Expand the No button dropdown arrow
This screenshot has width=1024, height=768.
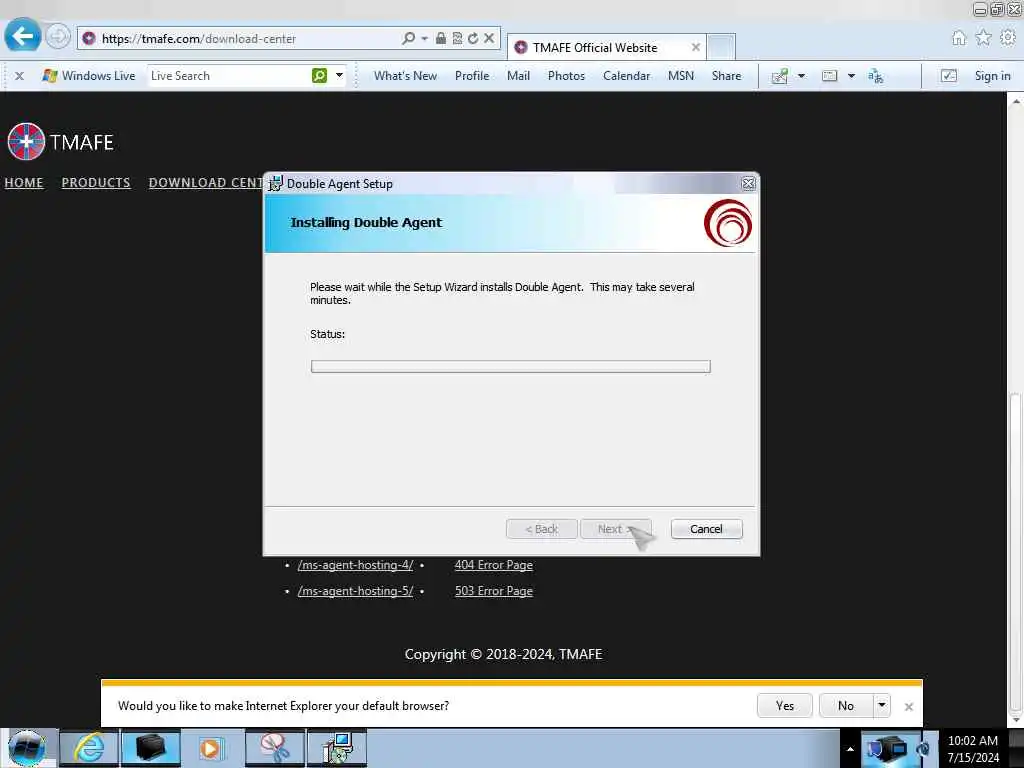tap(882, 705)
